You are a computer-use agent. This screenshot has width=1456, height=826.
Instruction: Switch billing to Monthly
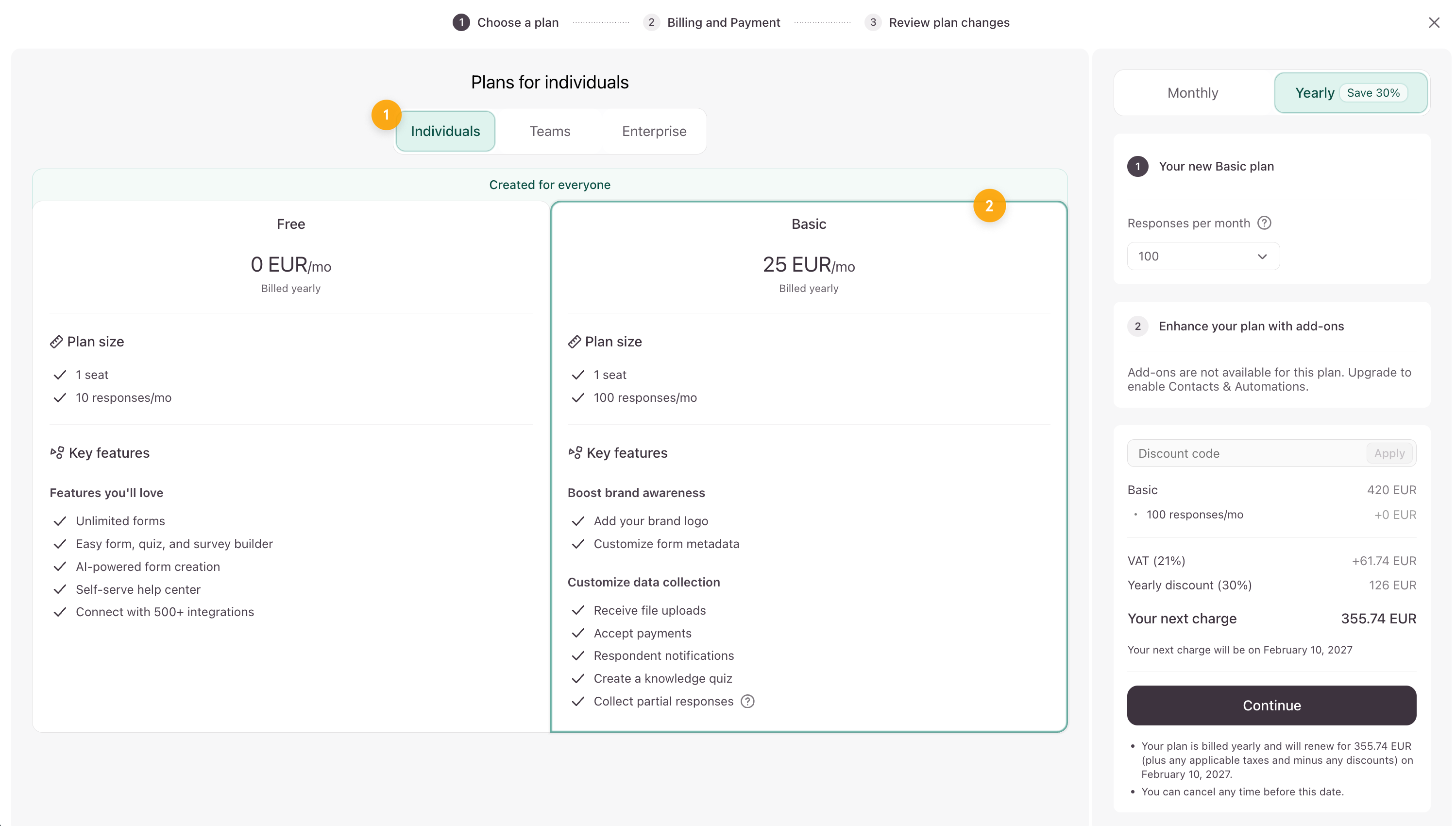tap(1192, 93)
